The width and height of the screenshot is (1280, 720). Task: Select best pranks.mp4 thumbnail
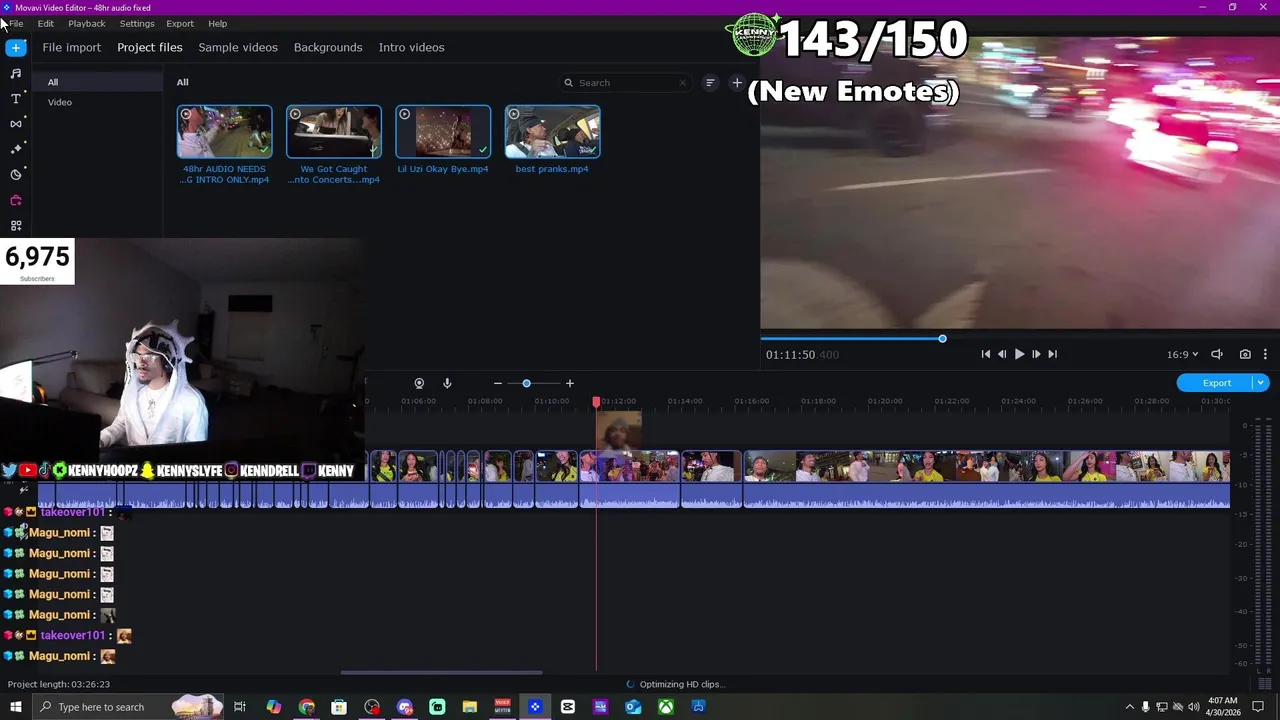[x=552, y=132]
